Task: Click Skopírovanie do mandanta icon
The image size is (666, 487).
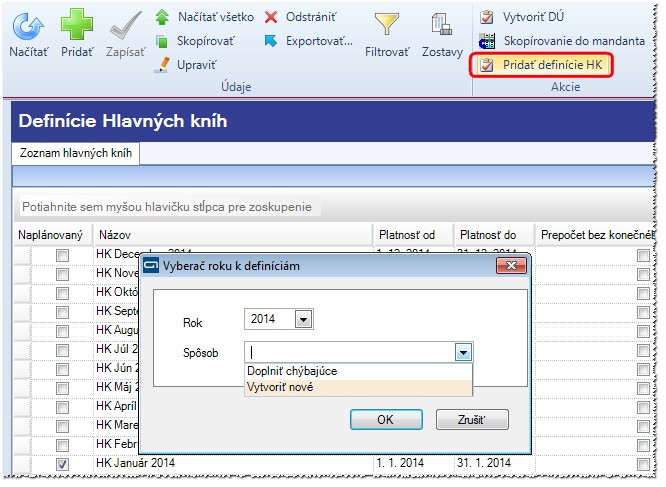Action: pos(487,41)
